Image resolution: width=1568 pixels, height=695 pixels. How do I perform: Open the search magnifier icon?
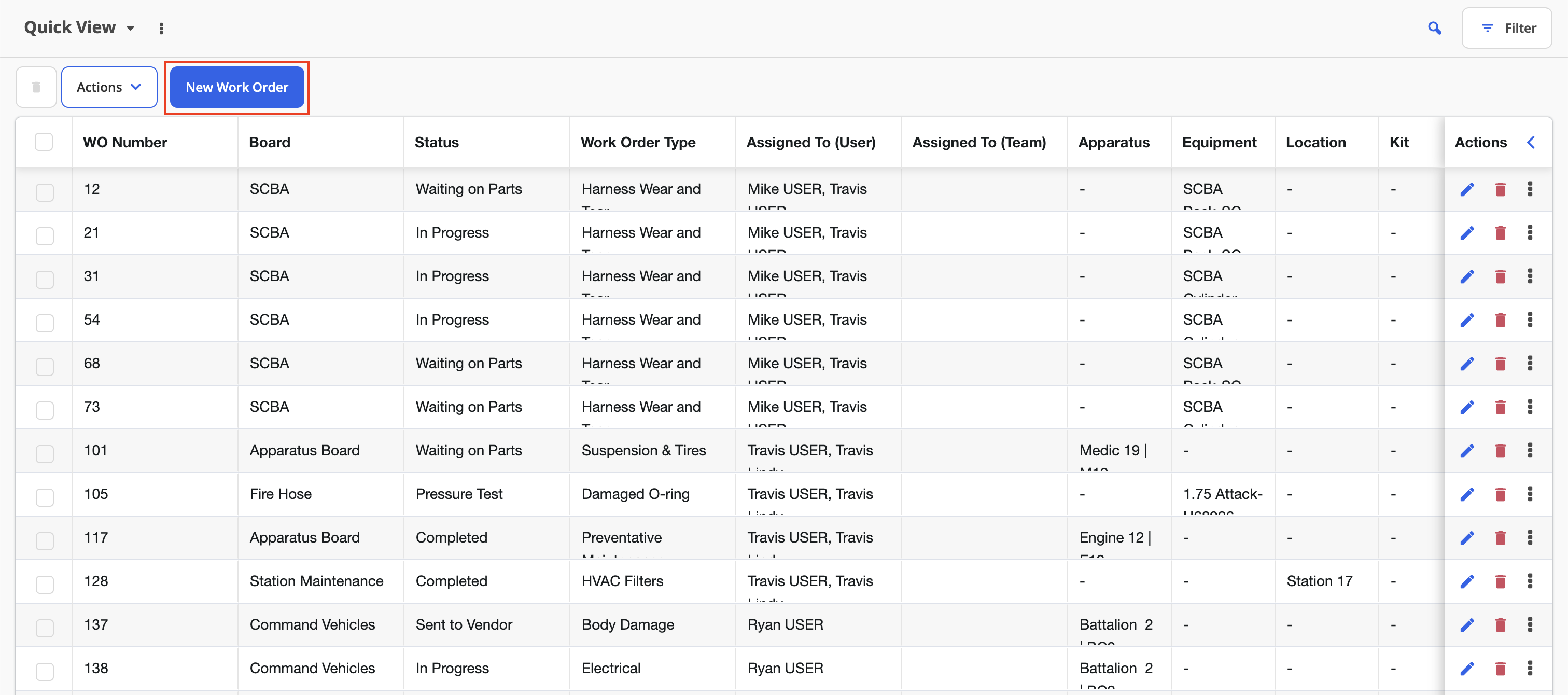1434,28
